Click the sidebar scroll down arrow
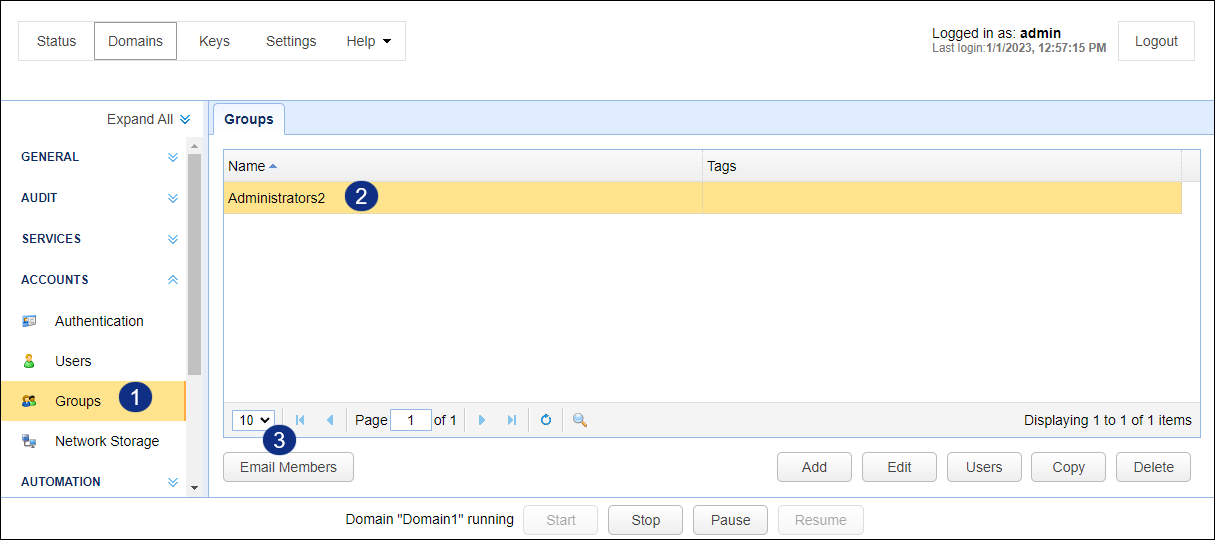Image resolution: width=1215 pixels, height=540 pixels. pyautogui.click(x=194, y=489)
